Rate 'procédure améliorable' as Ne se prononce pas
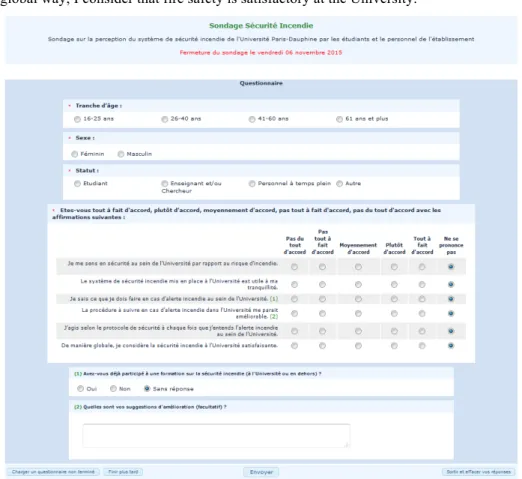 [451, 313]
